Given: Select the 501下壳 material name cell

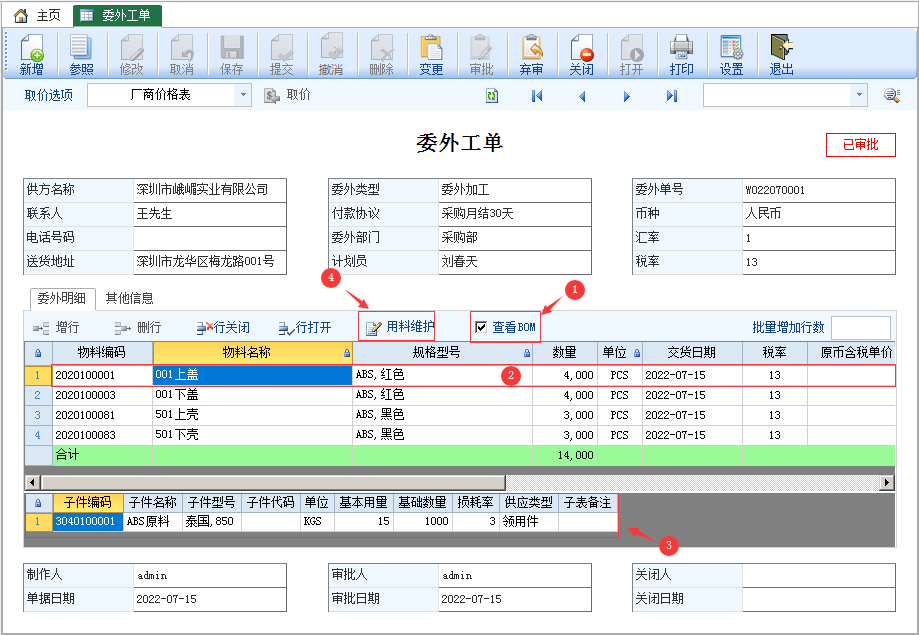Looking at the screenshot, I should pos(252,435).
